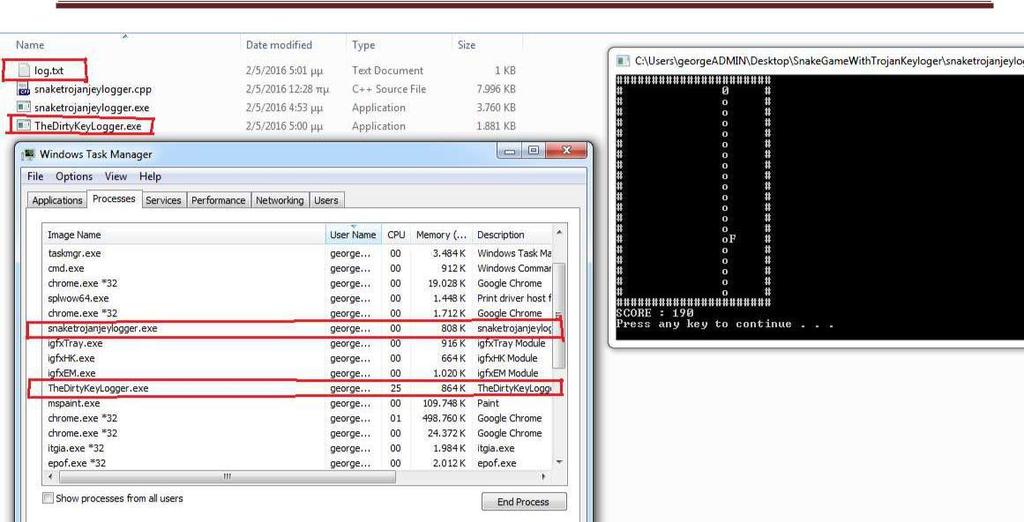
Task: Click the Windows Task Manager title icon
Action: click(28, 155)
